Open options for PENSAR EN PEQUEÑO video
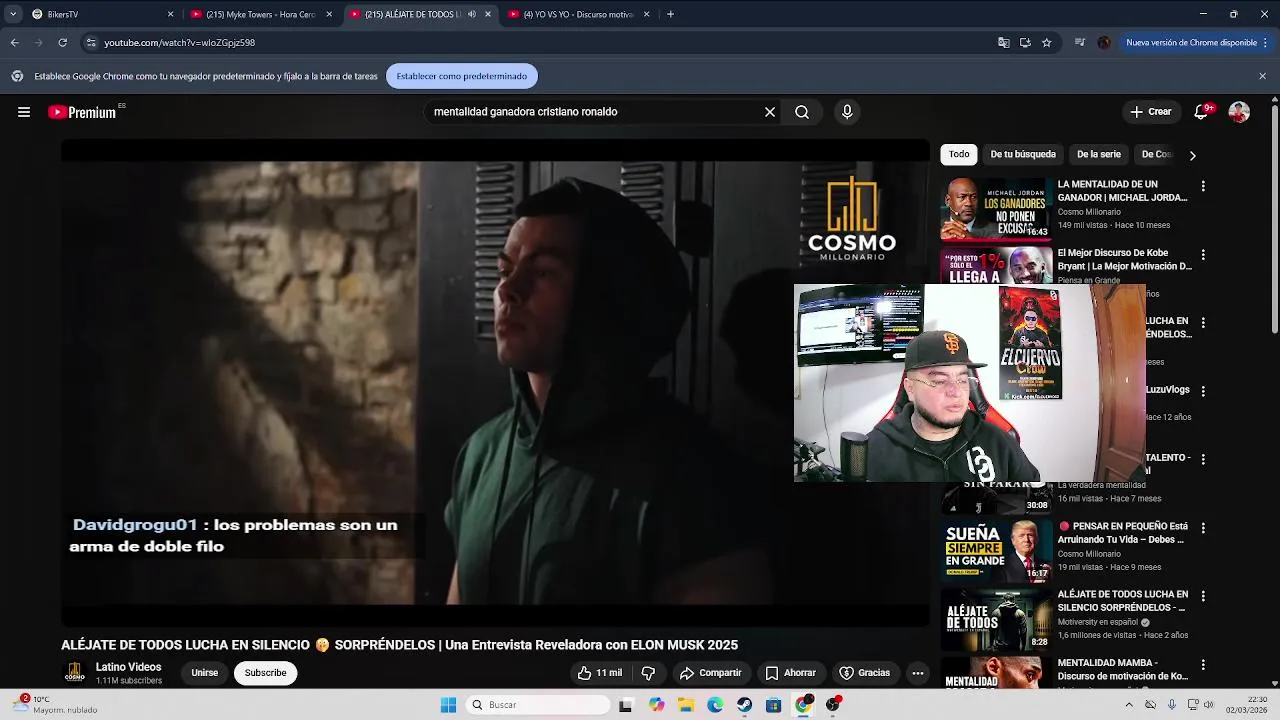This screenshot has width=1280, height=720. [x=1203, y=528]
